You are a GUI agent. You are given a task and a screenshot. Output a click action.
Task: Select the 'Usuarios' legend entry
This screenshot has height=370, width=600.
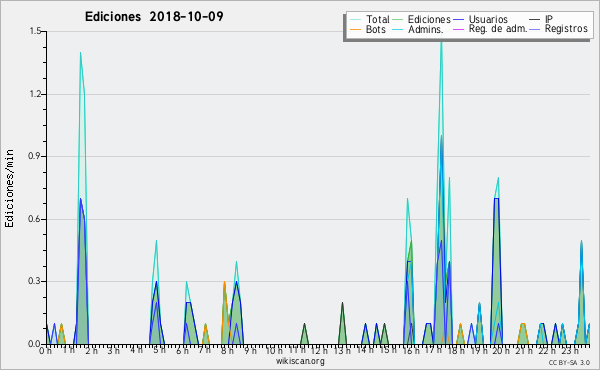[x=488, y=19]
